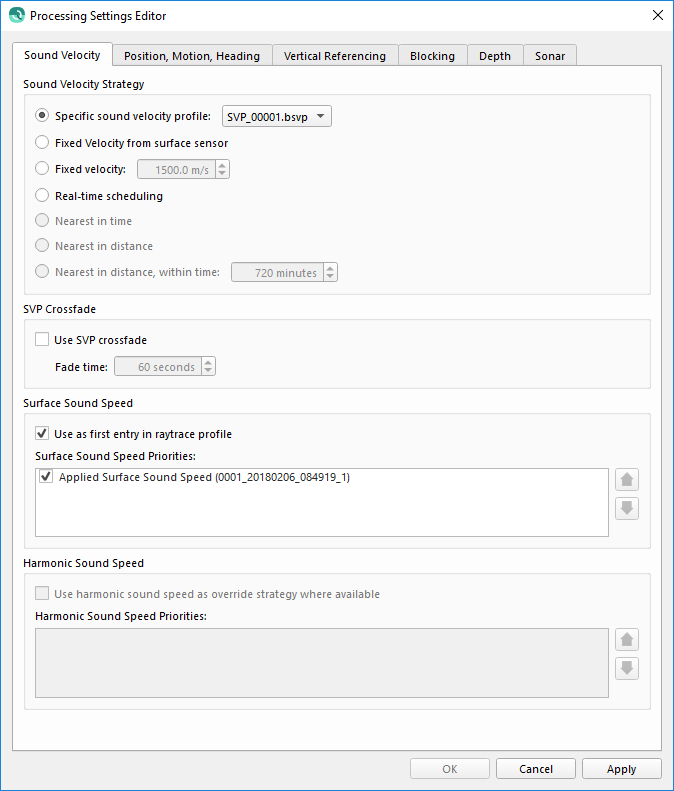674x791 pixels.
Task: Toggle Use as first entry in raytrace profile
Action: coord(42,433)
